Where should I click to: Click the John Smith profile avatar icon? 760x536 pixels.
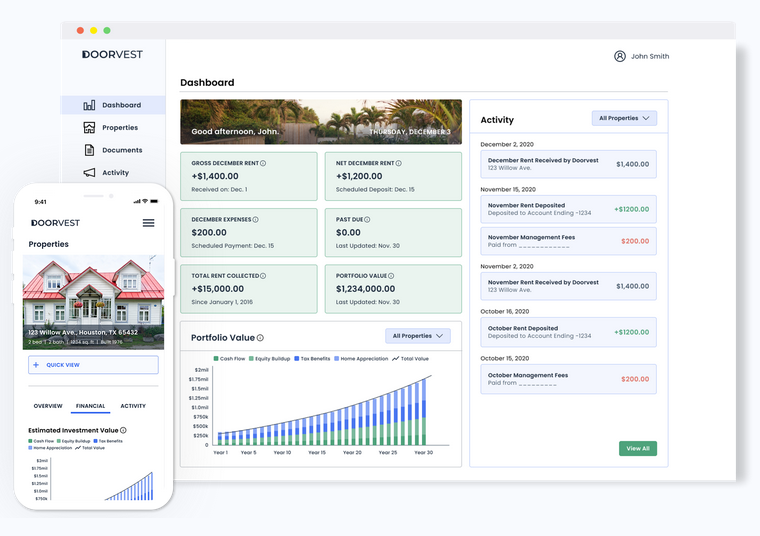(x=619, y=56)
